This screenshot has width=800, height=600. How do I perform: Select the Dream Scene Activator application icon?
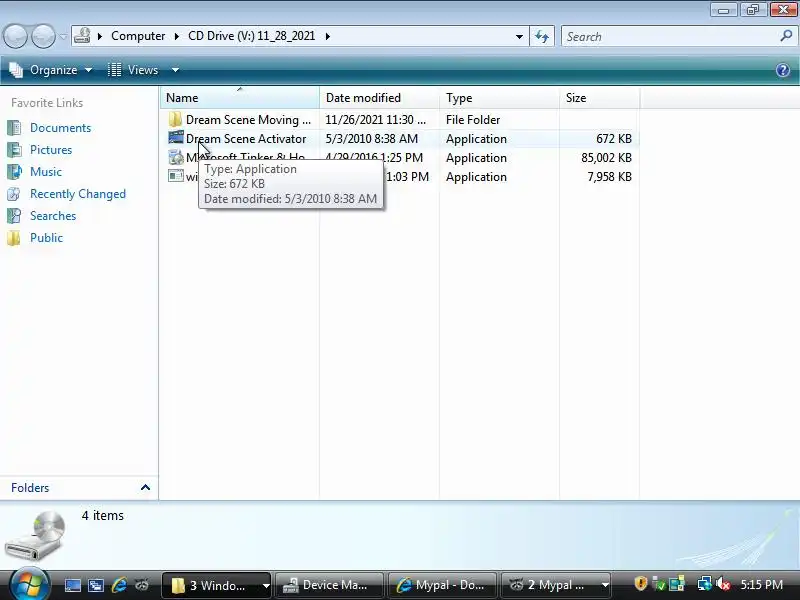176,138
